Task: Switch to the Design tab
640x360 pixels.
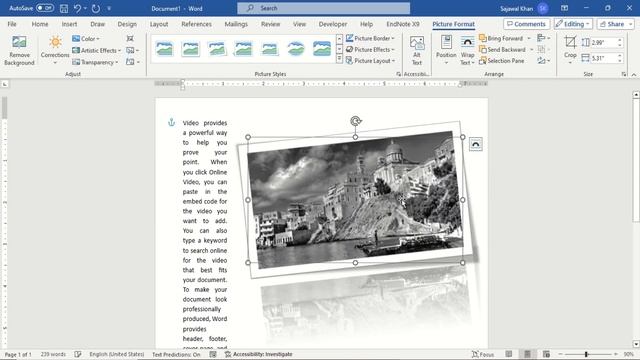Action: click(x=127, y=24)
